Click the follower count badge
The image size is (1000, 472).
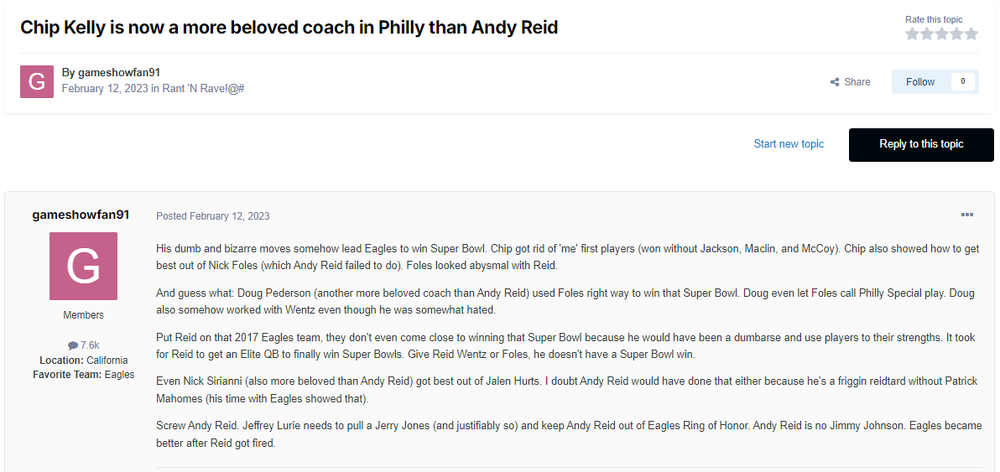click(963, 82)
